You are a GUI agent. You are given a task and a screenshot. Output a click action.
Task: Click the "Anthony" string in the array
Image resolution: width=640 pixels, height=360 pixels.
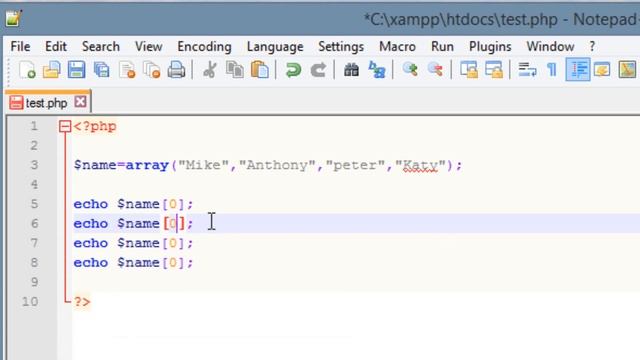[x=277, y=165]
